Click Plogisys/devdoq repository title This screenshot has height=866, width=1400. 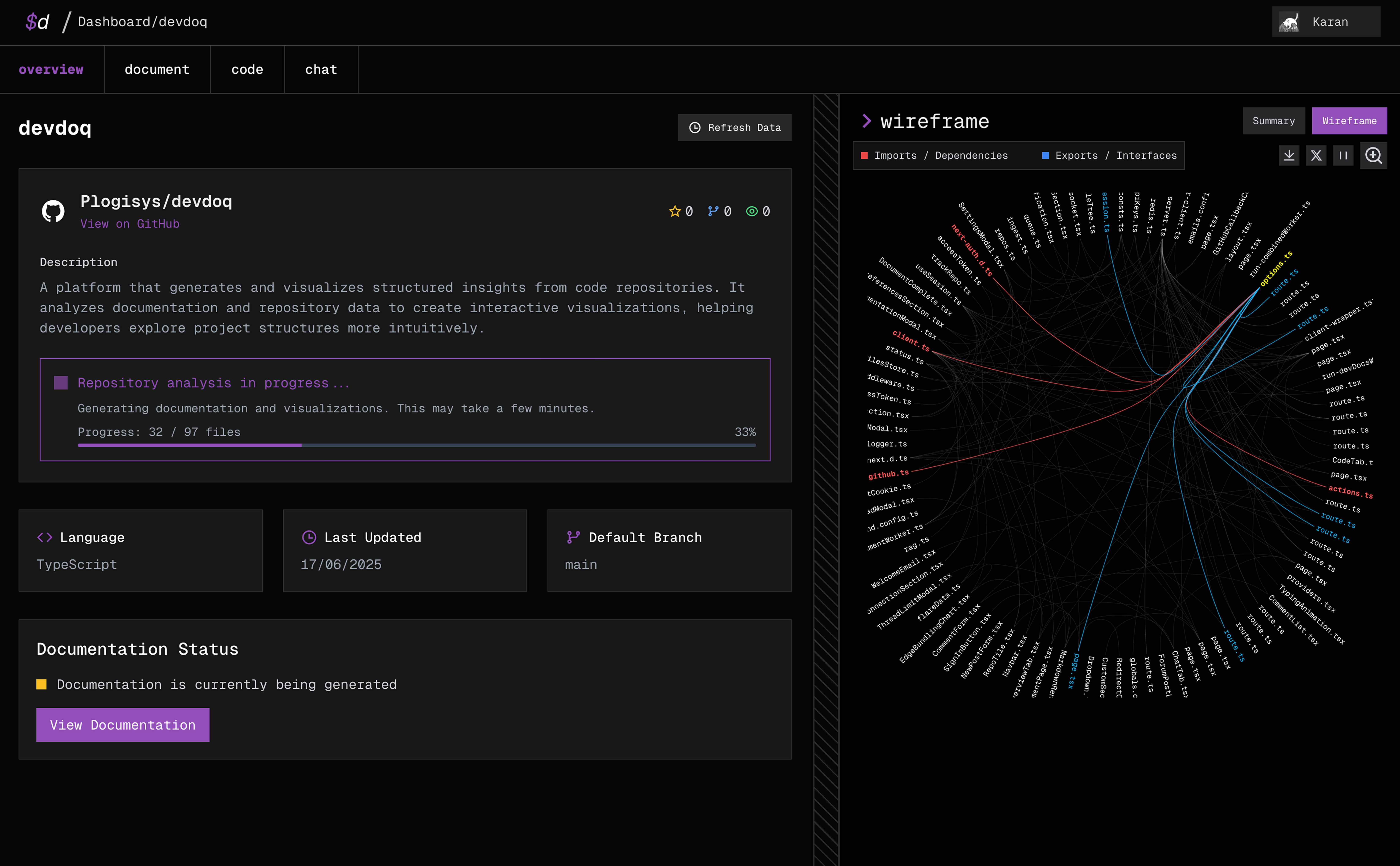(x=156, y=201)
